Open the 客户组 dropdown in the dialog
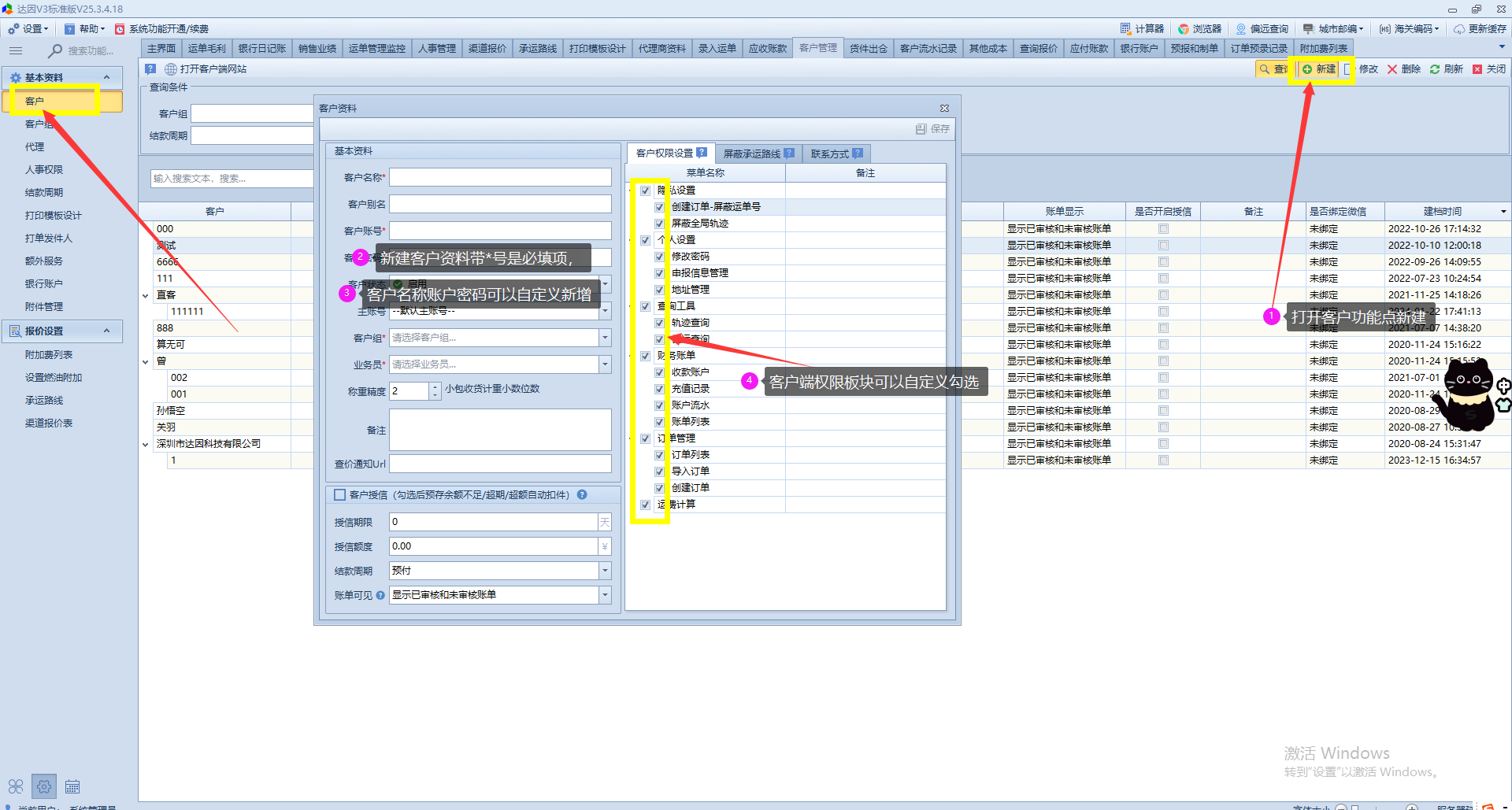This screenshot has width=1512, height=810. 605,338
